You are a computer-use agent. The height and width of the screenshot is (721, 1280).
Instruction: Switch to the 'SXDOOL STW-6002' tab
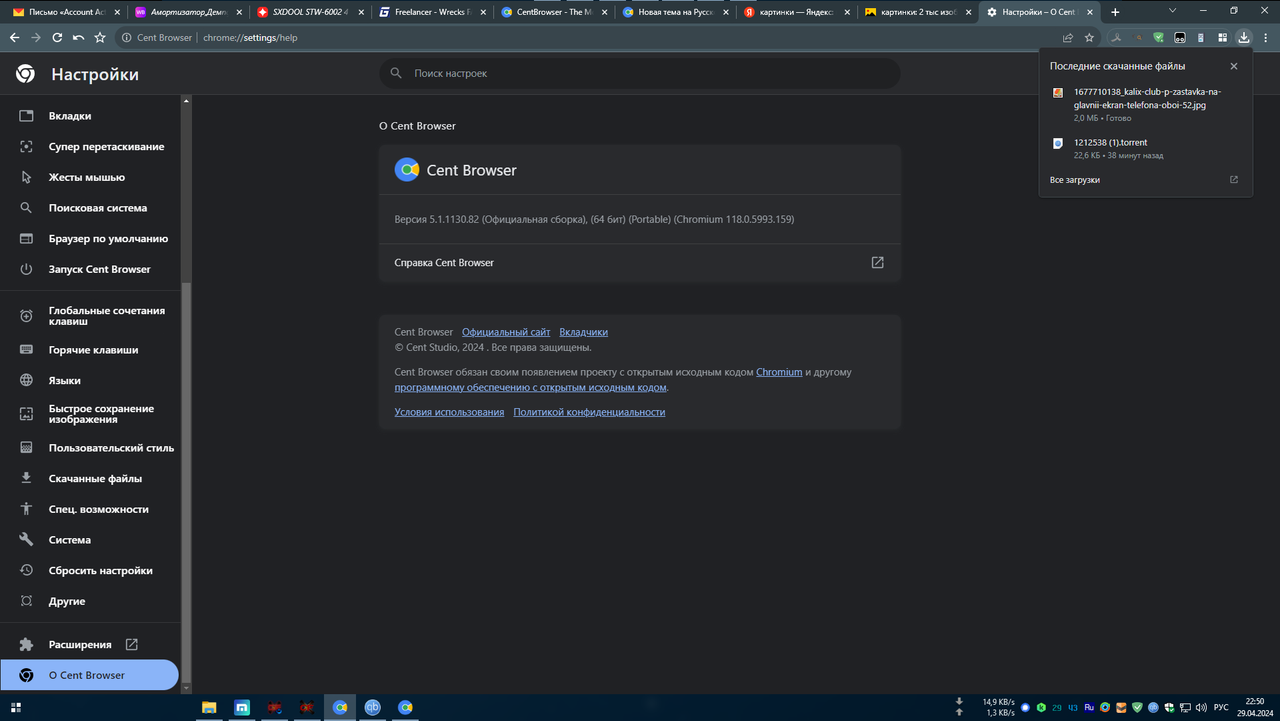pyautogui.click(x=310, y=12)
